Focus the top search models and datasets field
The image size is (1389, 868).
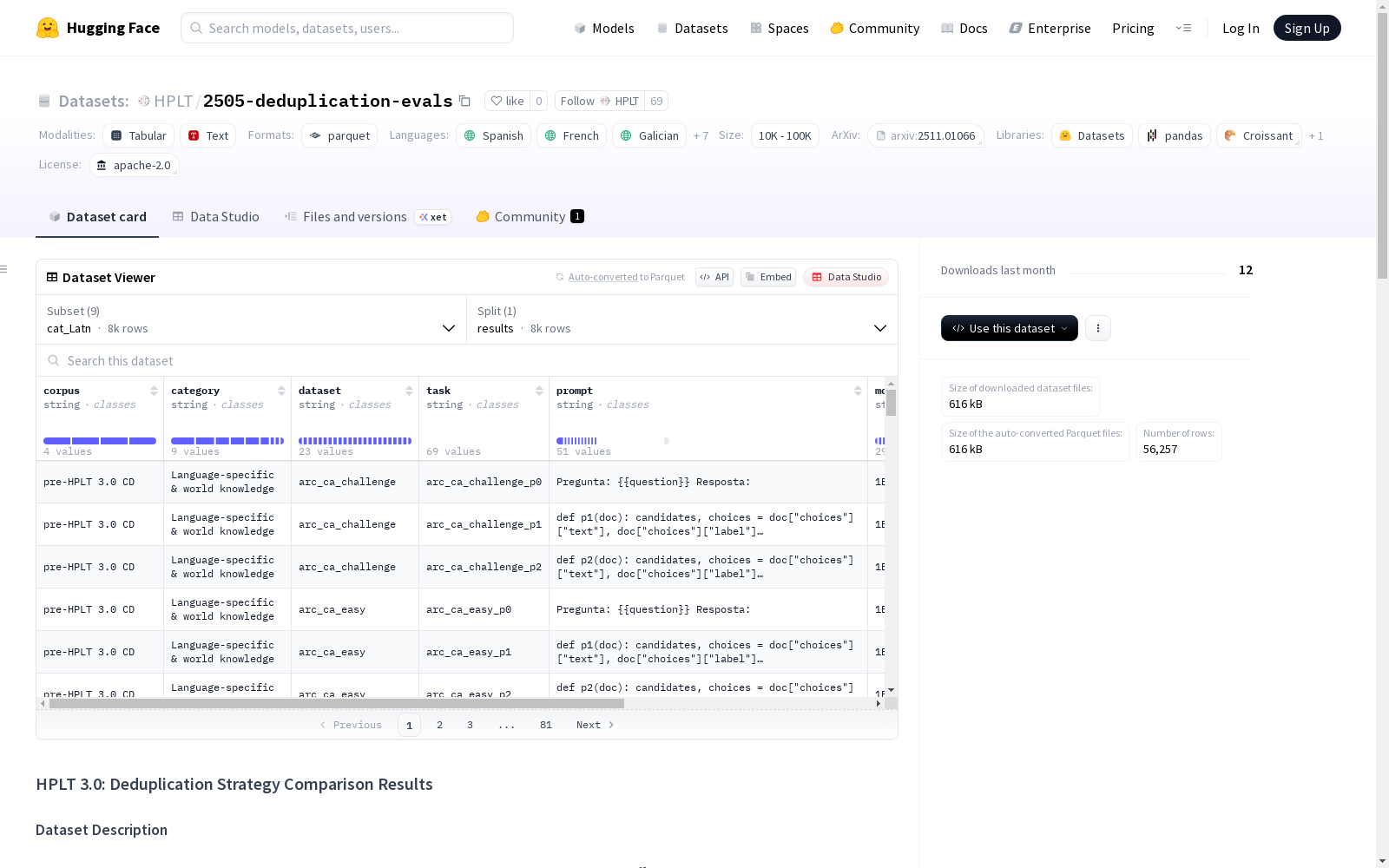[347, 28]
